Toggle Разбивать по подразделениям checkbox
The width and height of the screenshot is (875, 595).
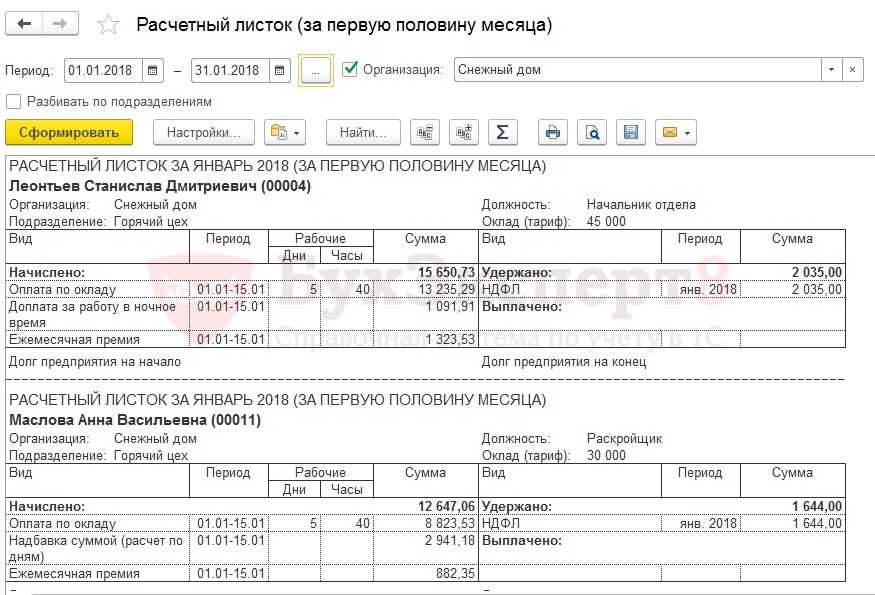point(13,102)
